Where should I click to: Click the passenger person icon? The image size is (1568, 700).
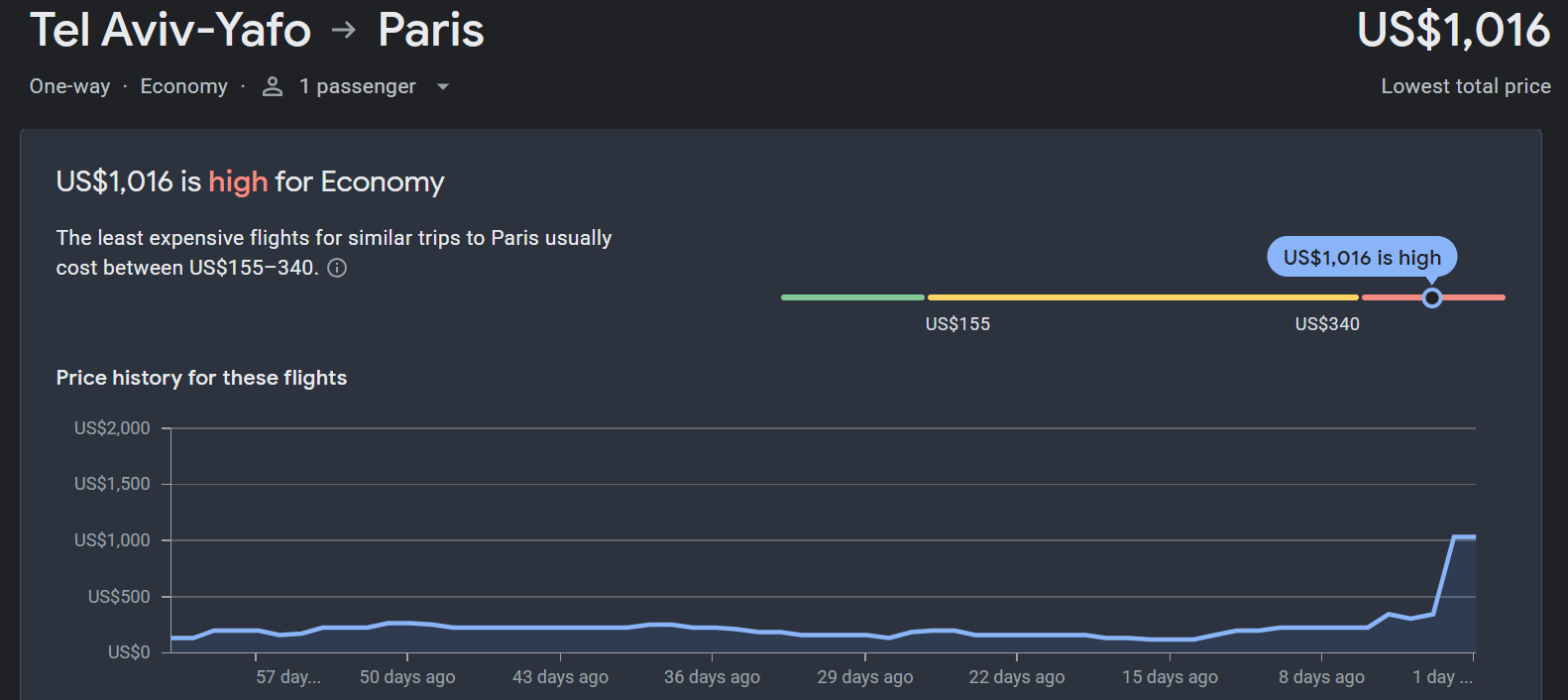tap(273, 86)
